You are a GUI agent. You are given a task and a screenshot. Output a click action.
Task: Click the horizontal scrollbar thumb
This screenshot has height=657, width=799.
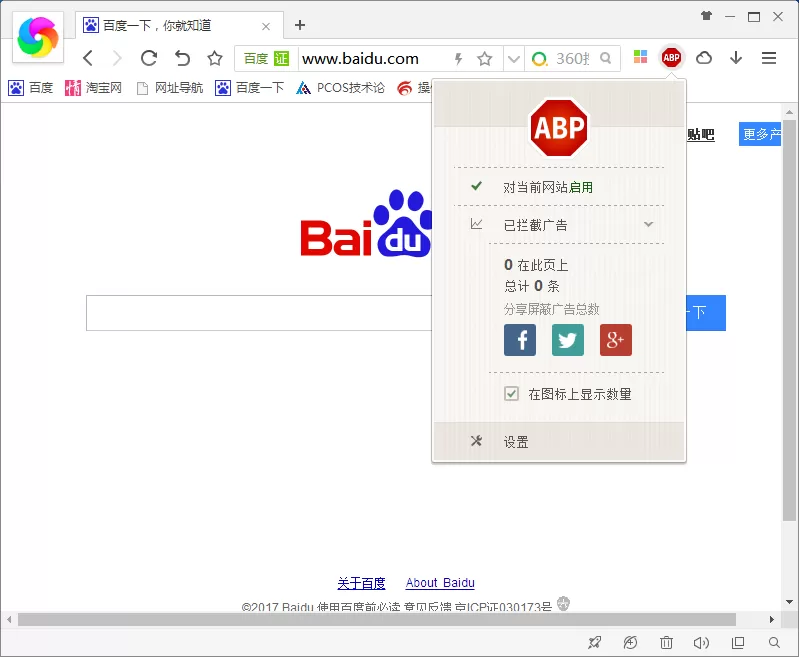[x=377, y=619]
